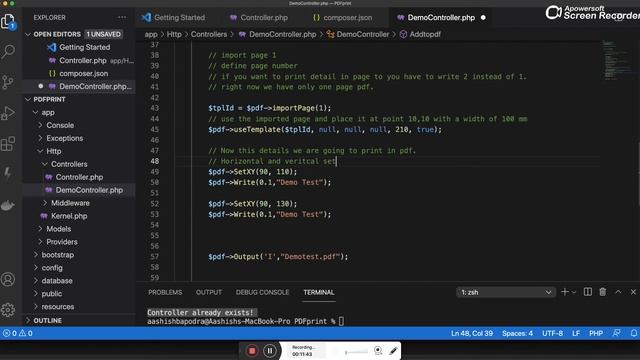Open the 1: zsh terminal dropdown

pyautogui.click(x=506, y=292)
